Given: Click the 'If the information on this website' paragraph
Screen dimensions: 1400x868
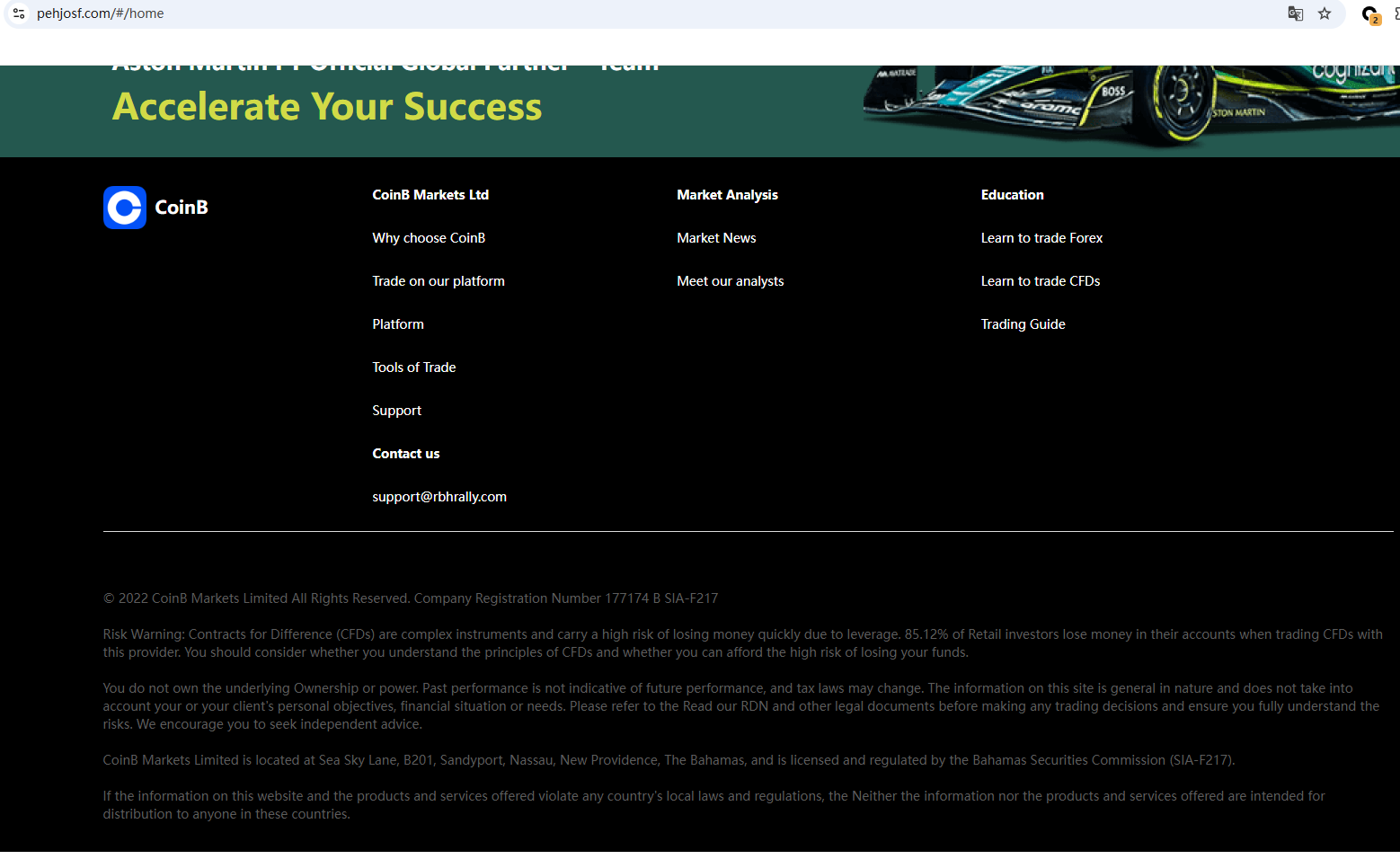Looking at the screenshot, I should click(x=713, y=805).
